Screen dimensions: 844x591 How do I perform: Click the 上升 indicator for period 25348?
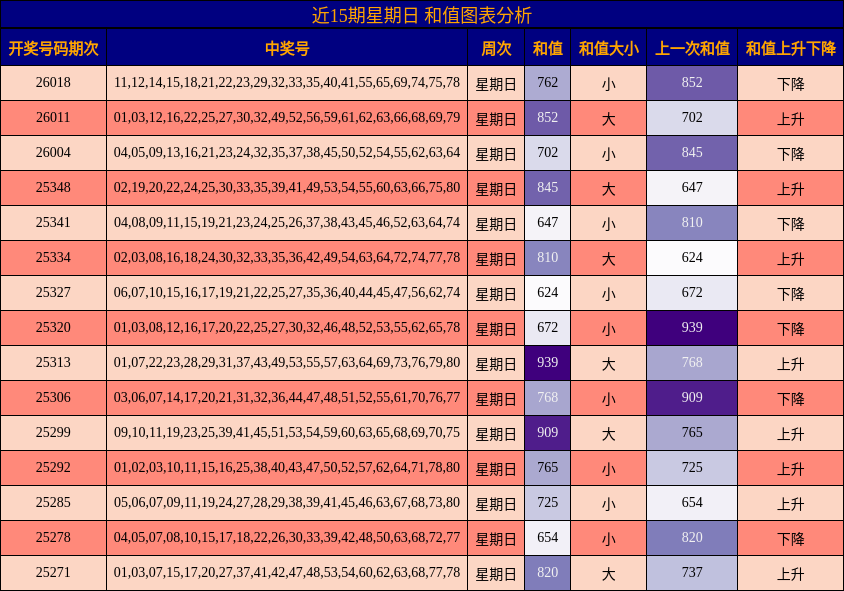click(x=790, y=188)
